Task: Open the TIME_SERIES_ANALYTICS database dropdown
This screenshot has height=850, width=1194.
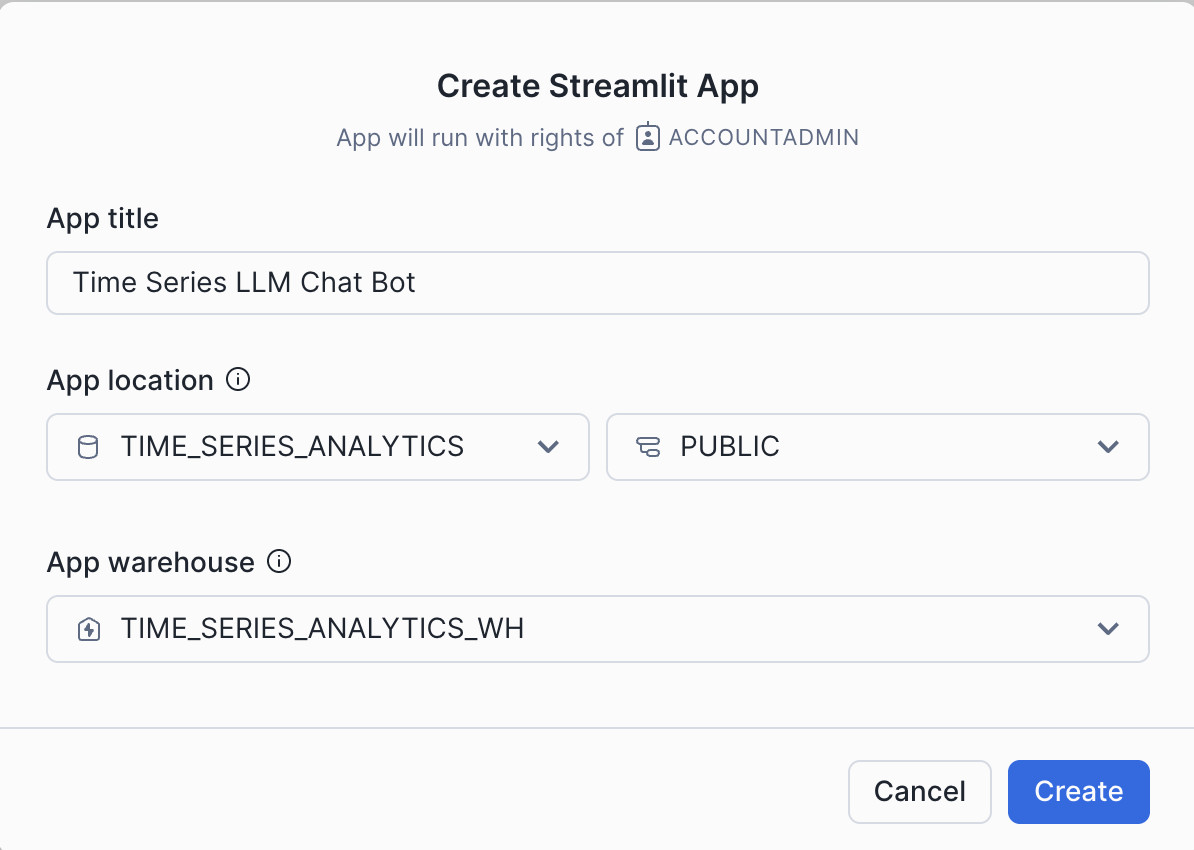Action: 300,447
